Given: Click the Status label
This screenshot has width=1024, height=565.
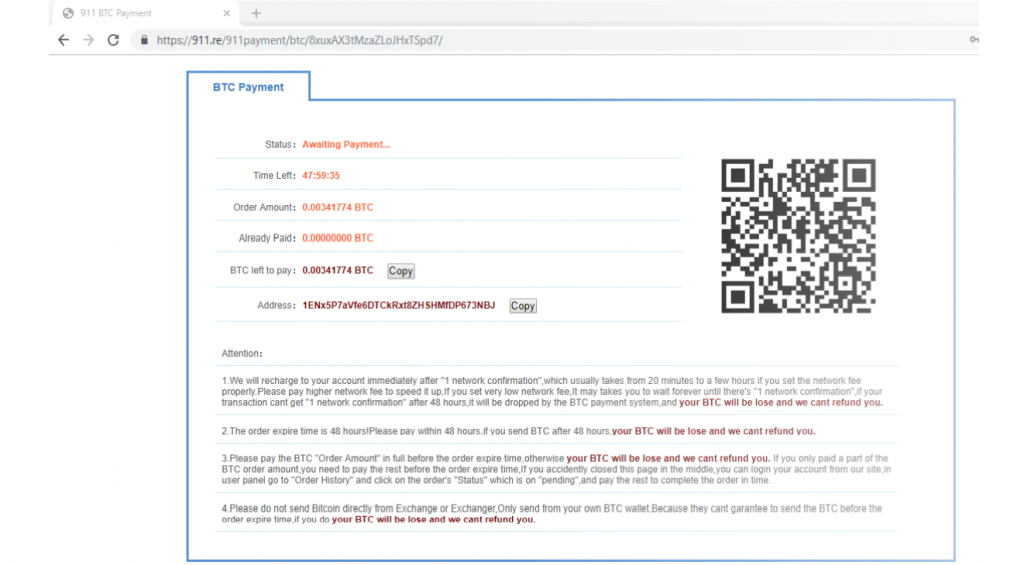Looking at the screenshot, I should [280, 144].
